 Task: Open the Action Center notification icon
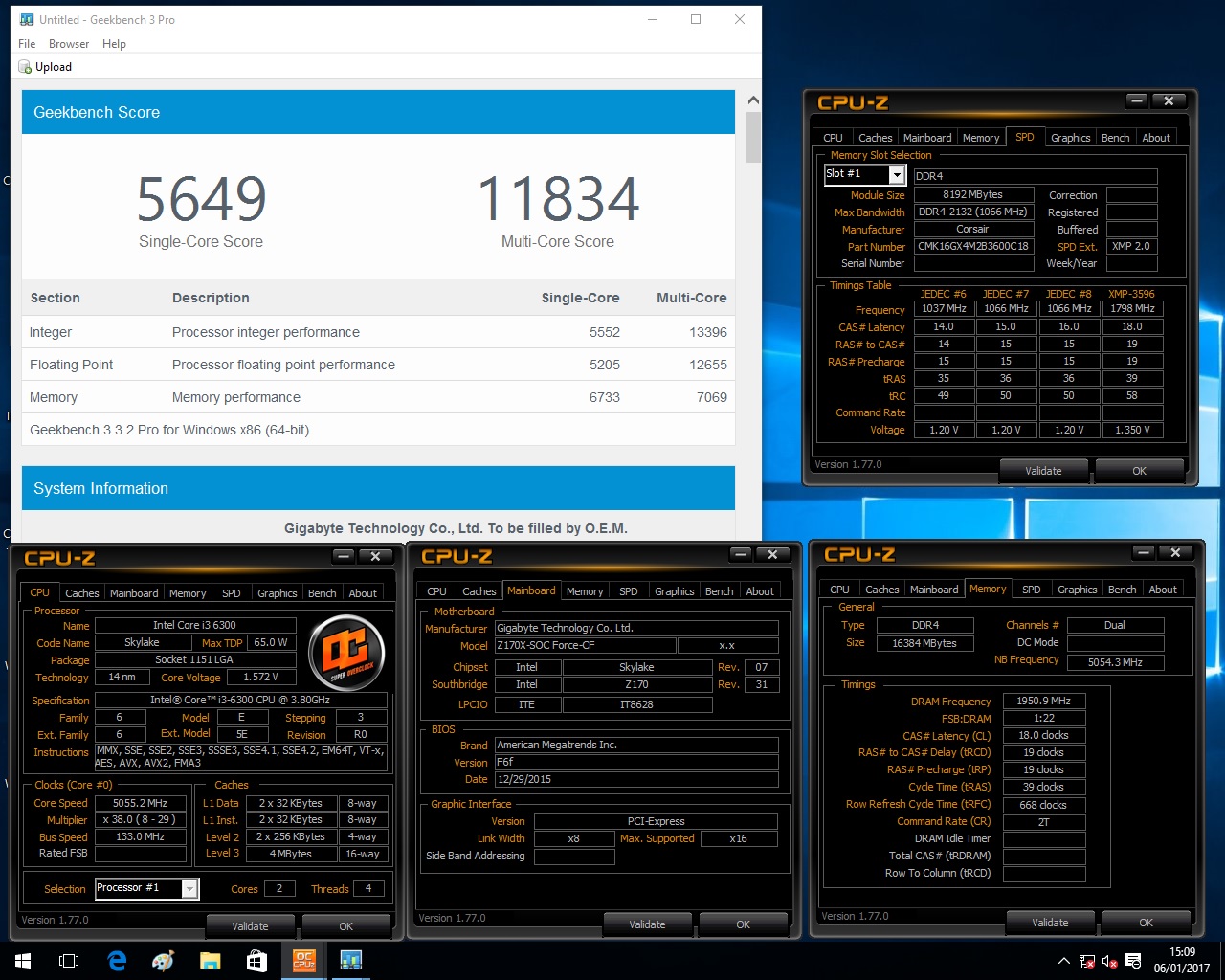pyautogui.click(x=1133, y=961)
